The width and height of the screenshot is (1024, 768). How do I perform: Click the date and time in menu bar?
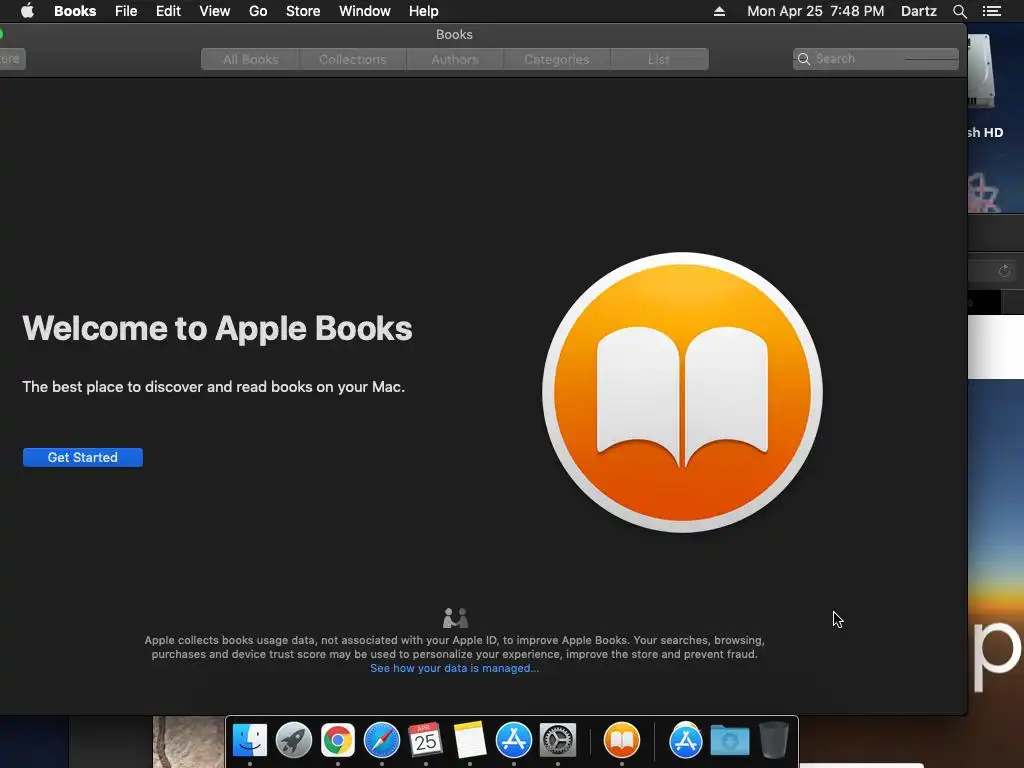(816, 11)
